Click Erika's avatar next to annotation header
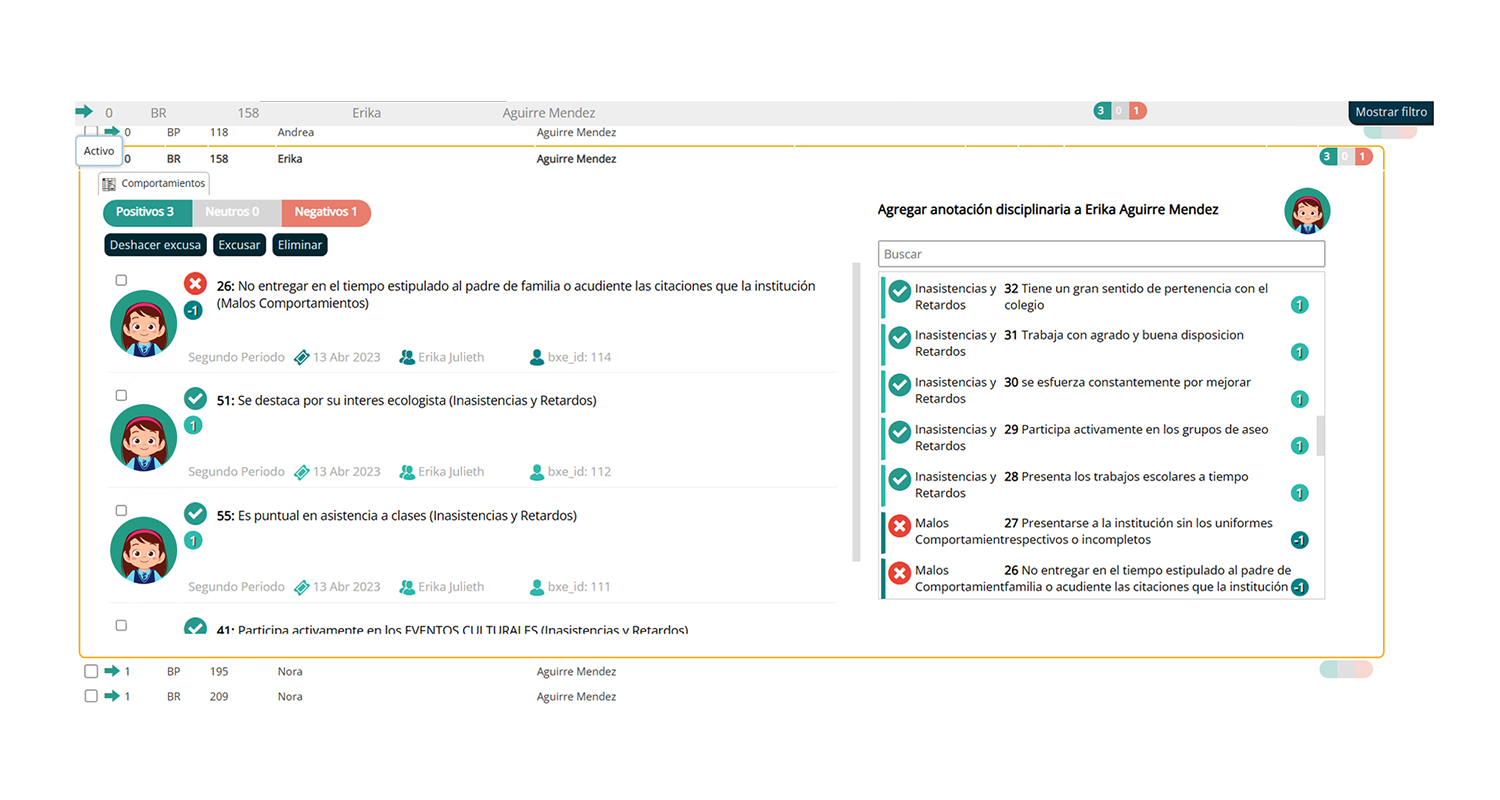 click(x=1307, y=211)
